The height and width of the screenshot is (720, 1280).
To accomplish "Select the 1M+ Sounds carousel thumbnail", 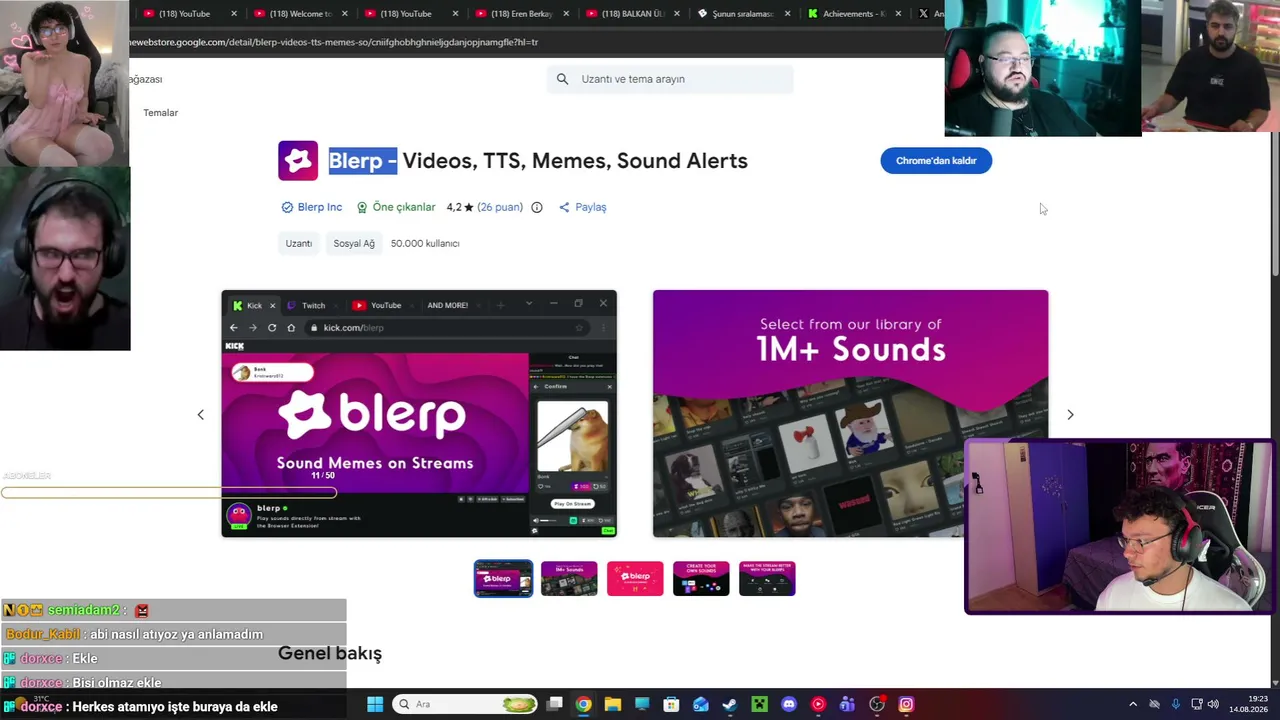I will 569,578.
